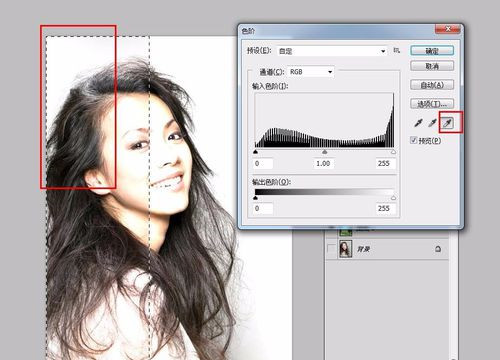Select the black point eyedropper in Levels
The width and height of the screenshot is (500, 360).
418,123
